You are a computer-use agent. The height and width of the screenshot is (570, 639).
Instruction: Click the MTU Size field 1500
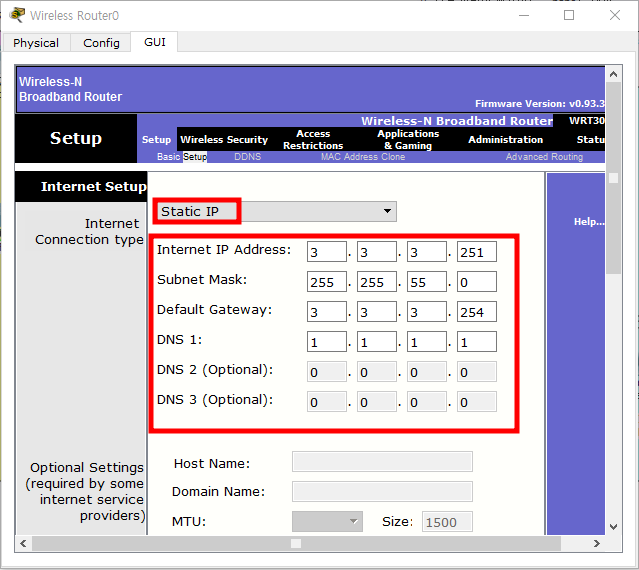[447, 522]
